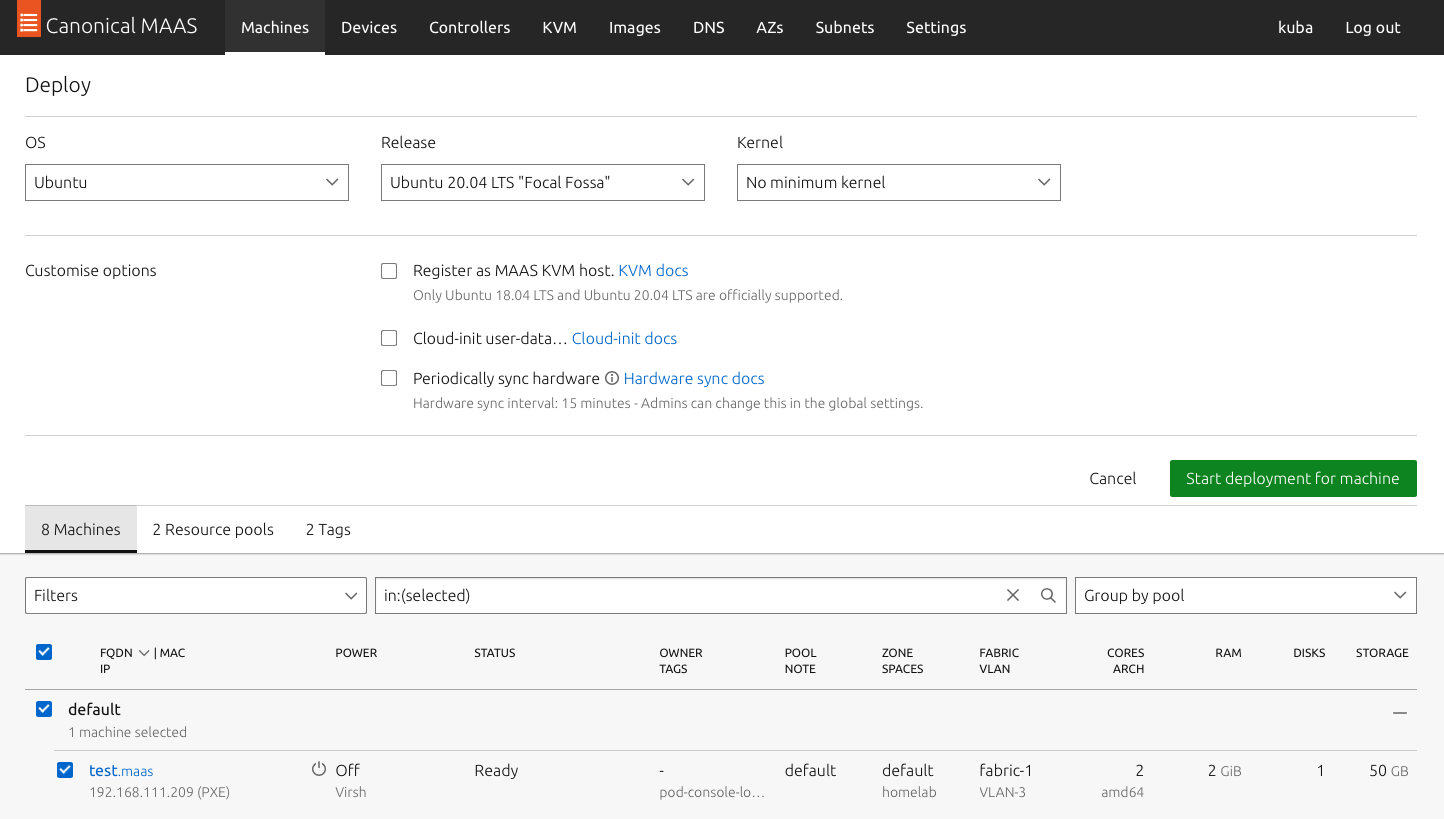Open DNS in navigation

pos(709,27)
